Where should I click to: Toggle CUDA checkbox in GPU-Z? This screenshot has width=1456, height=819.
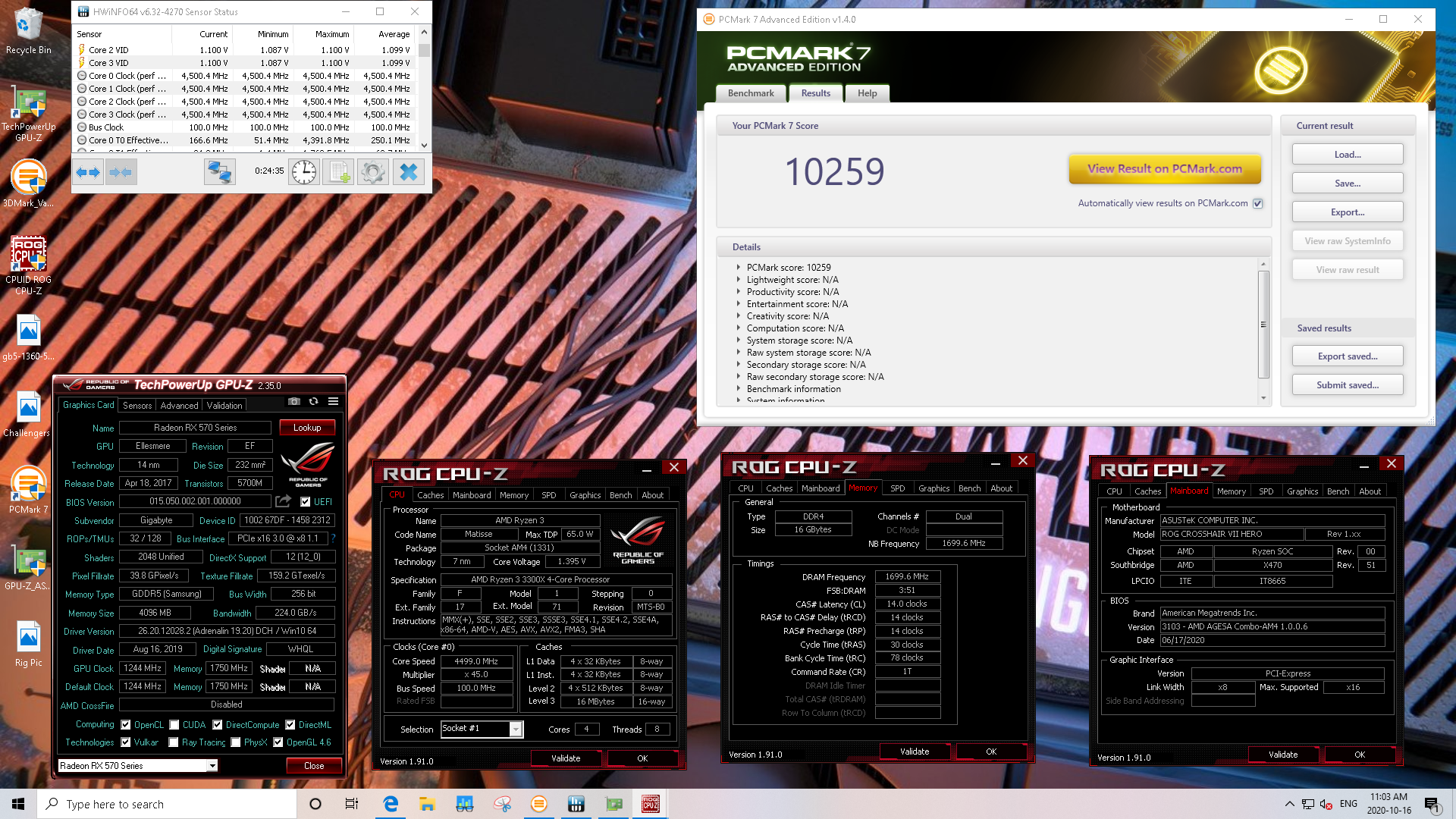point(174,725)
